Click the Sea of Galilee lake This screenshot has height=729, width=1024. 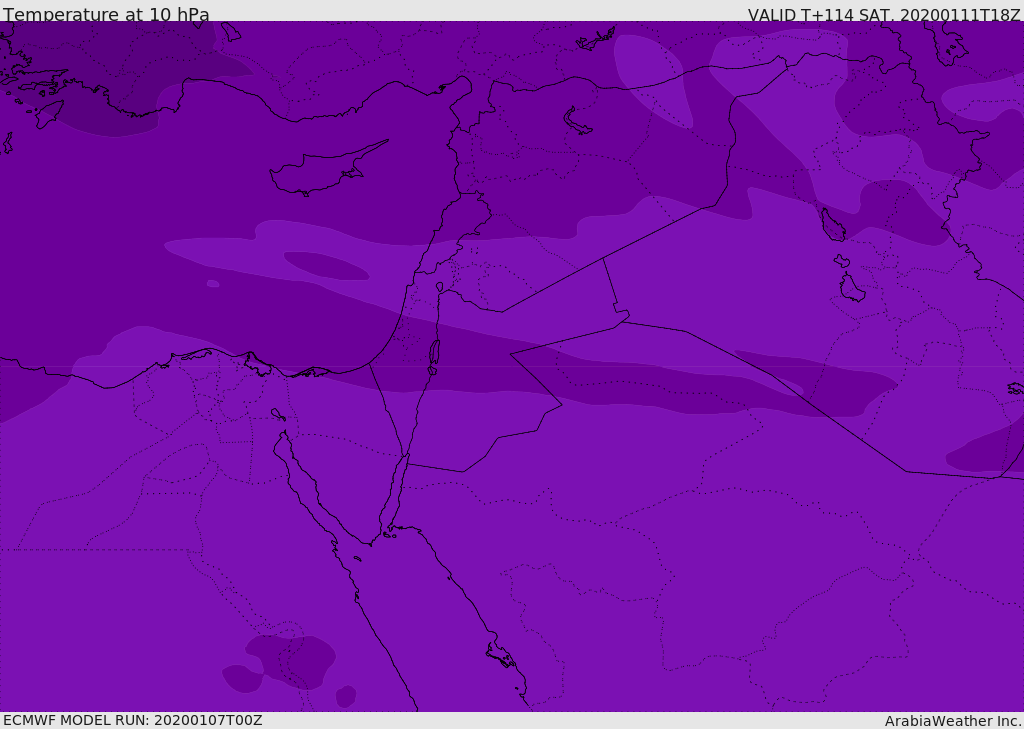pos(440,287)
